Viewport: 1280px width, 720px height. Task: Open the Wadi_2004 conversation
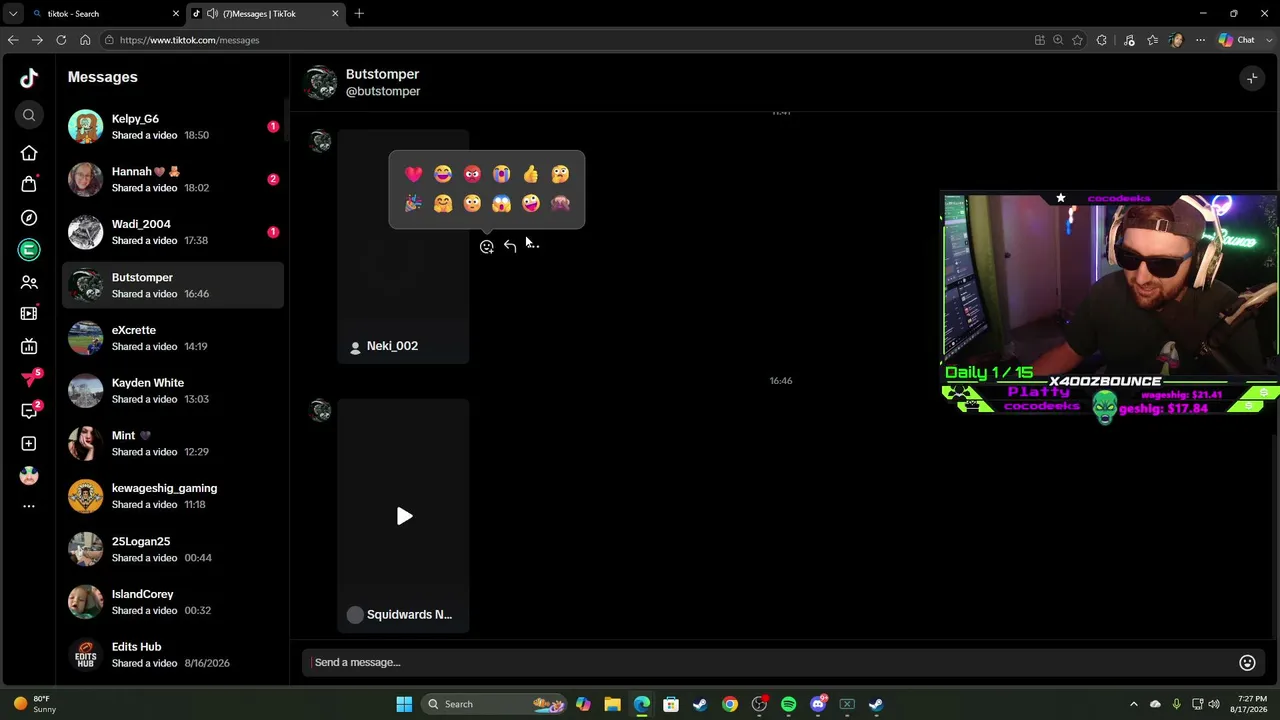point(173,232)
